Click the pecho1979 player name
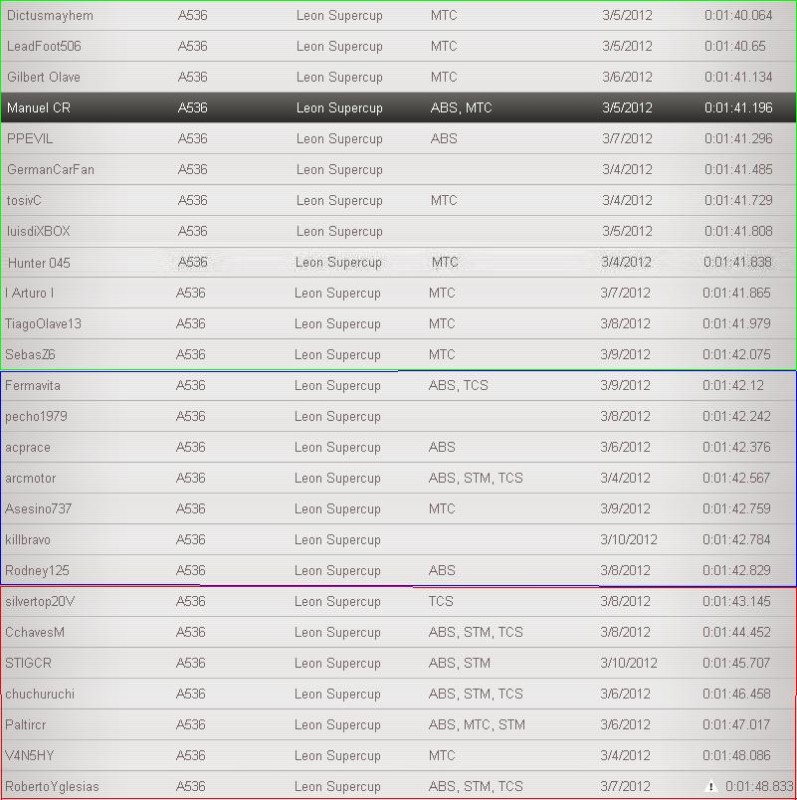The image size is (797, 800). coord(36,416)
